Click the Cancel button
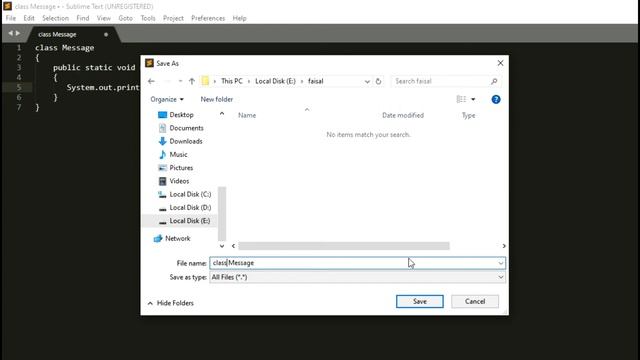This screenshot has height=360, width=640. coord(475,302)
